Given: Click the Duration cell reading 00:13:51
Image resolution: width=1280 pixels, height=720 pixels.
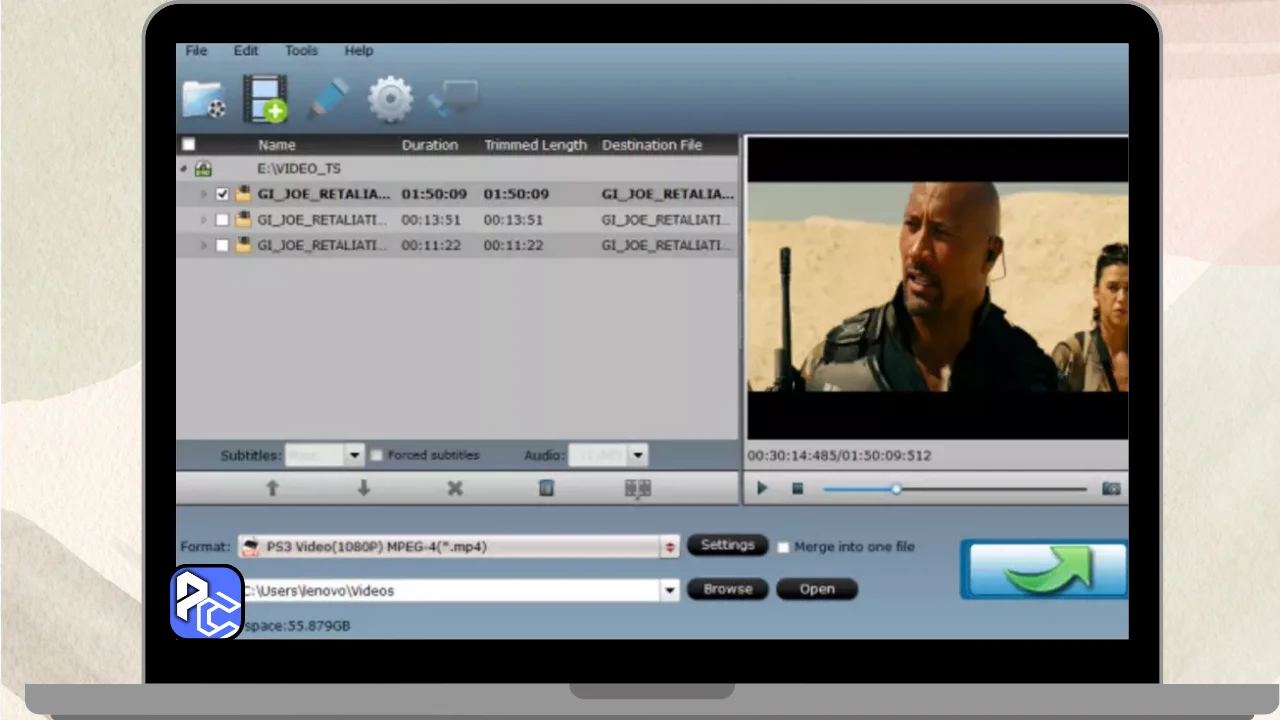Looking at the screenshot, I should click(x=431, y=220).
